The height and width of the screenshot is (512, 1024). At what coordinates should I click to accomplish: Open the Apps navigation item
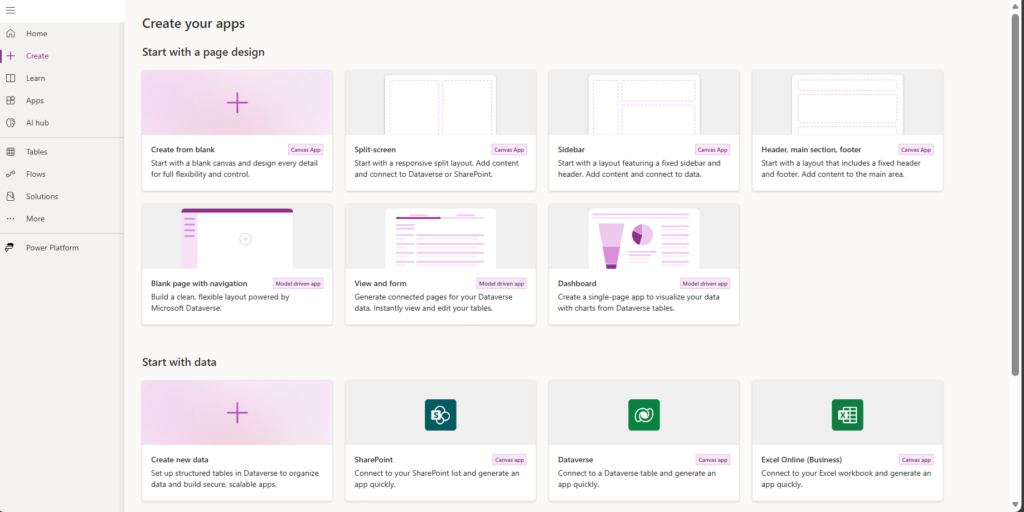tap(35, 100)
